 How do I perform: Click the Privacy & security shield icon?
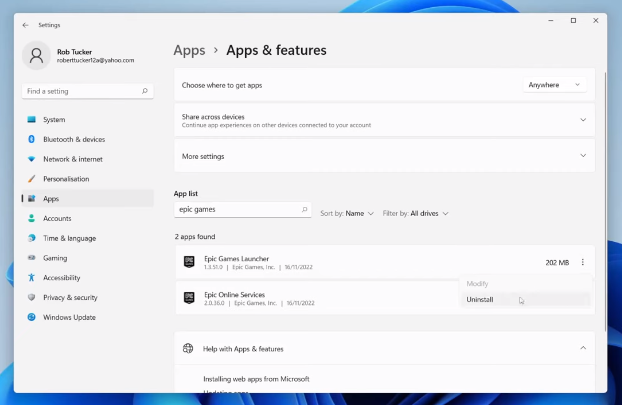(31, 298)
